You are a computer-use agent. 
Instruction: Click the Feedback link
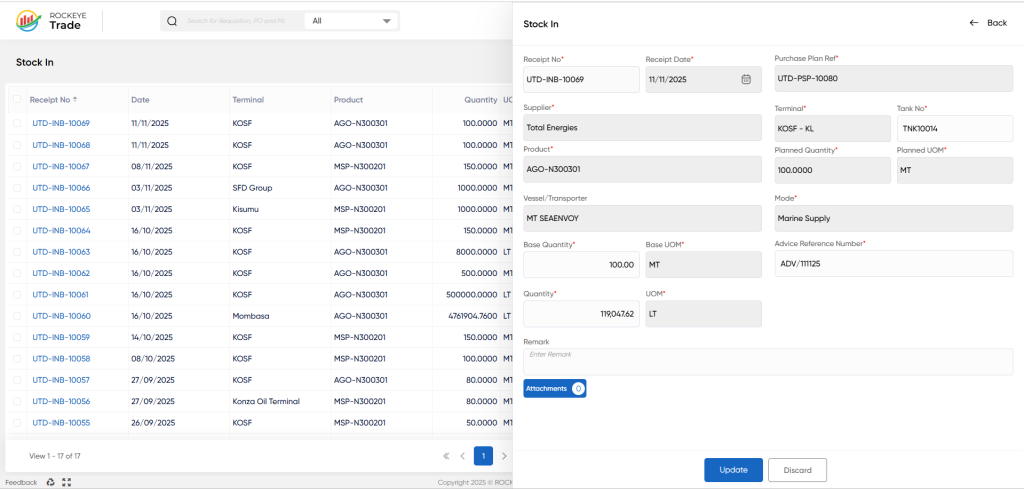[21, 482]
